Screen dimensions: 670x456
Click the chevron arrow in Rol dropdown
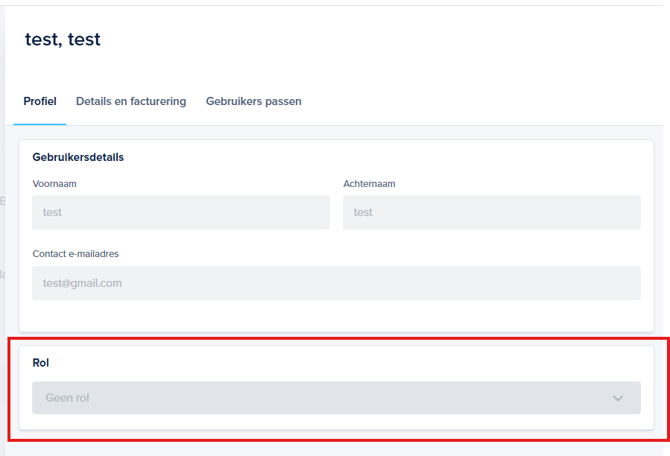(618, 398)
